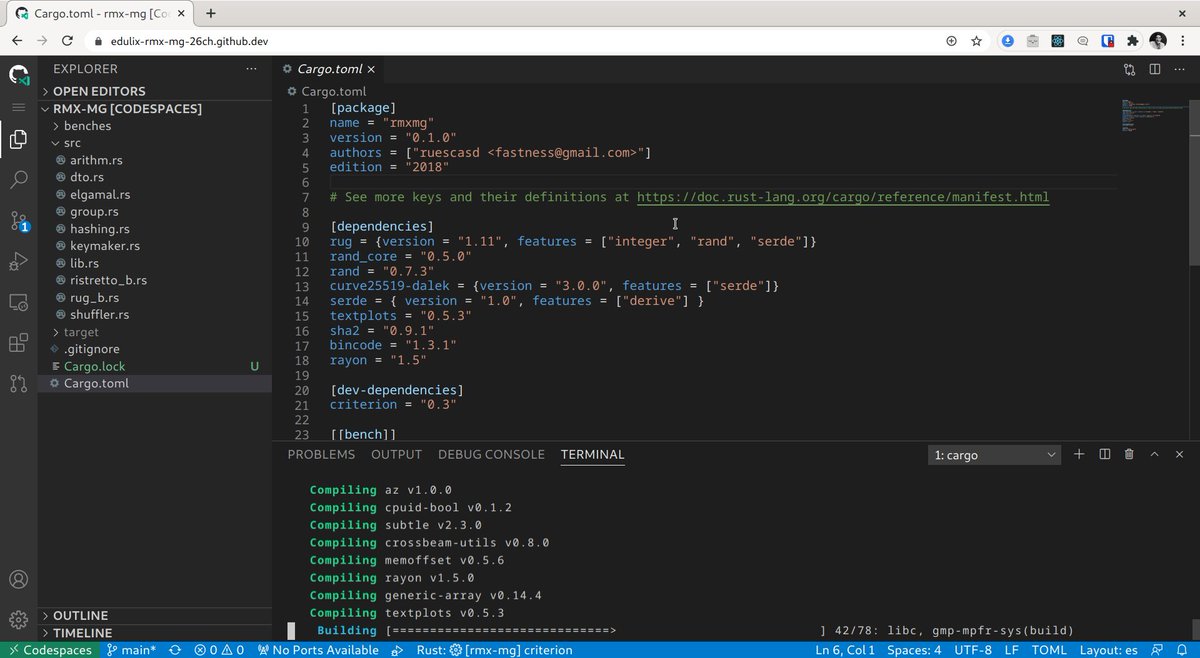Expand the OPEN EDITORS section

click(x=154, y=91)
